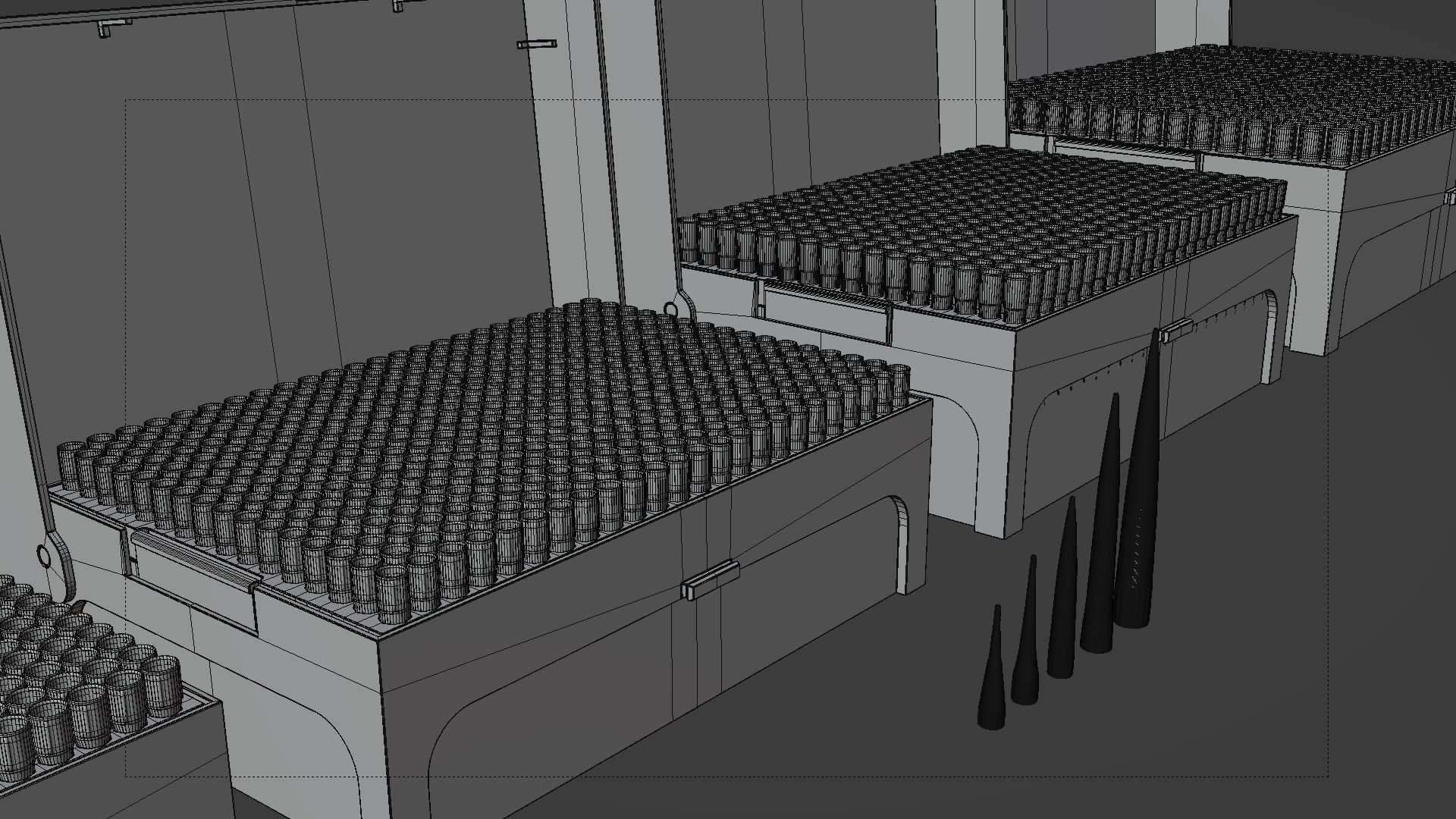Select the hinge ring of the nearest tip box
This screenshot has height=819, width=1456.
pos(44,556)
